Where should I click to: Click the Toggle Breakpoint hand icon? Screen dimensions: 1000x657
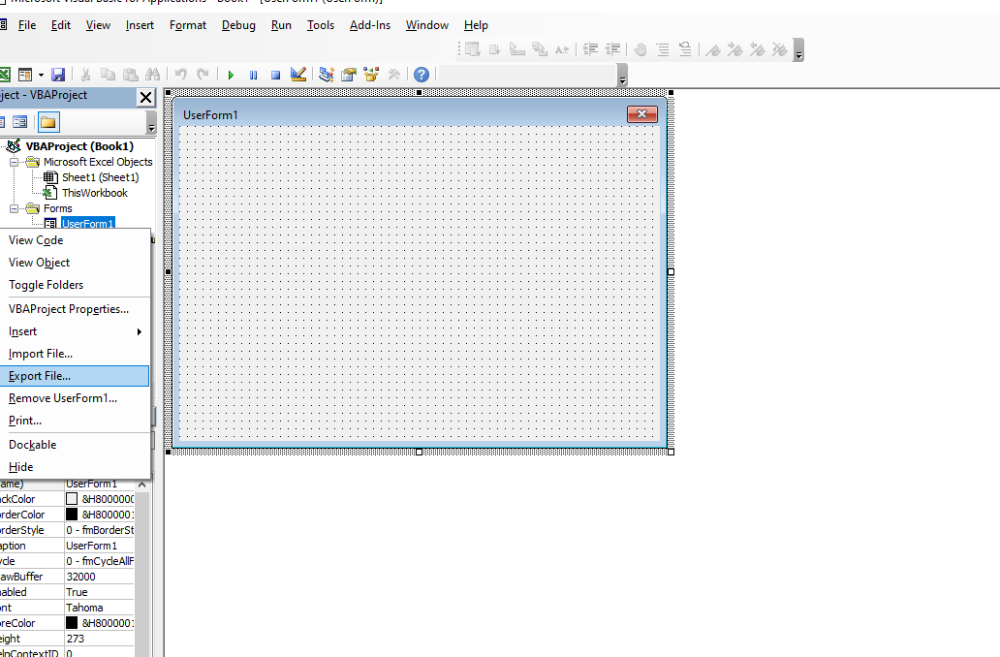pos(640,49)
